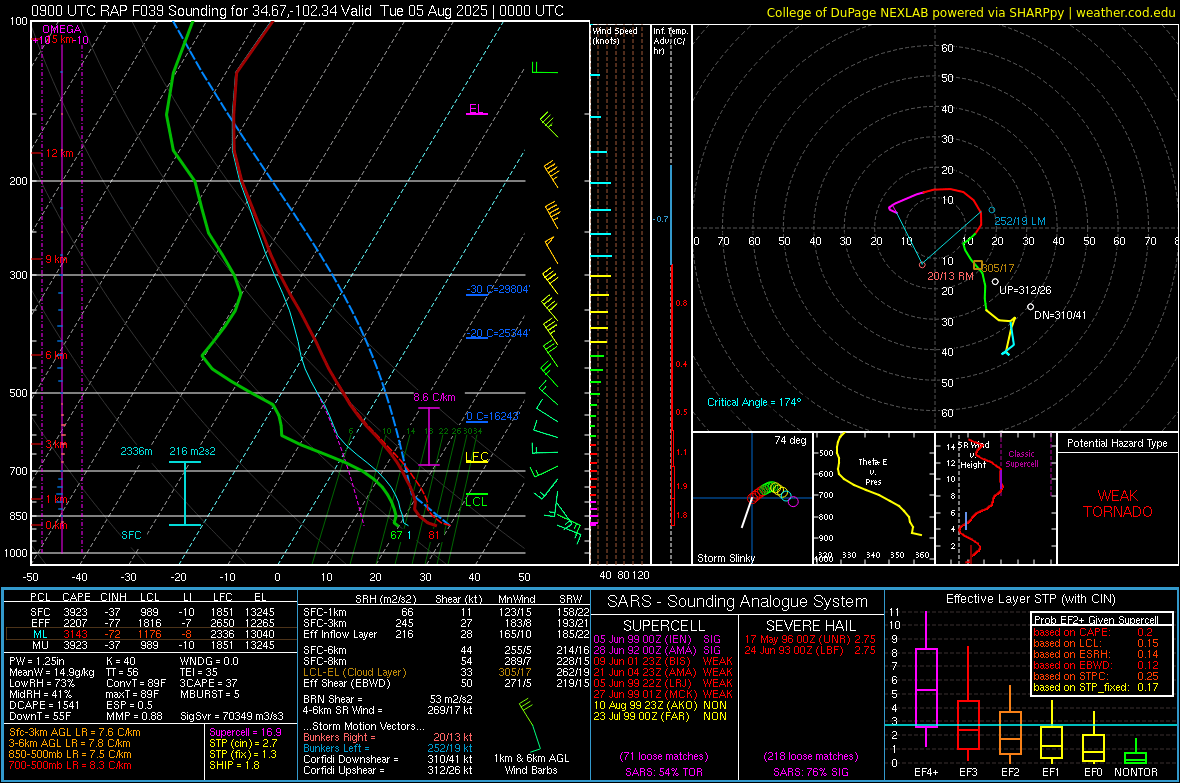This screenshot has height=783, width=1180.
Task: Click the magenta EL marker on the skew-T
Action: pos(476,110)
